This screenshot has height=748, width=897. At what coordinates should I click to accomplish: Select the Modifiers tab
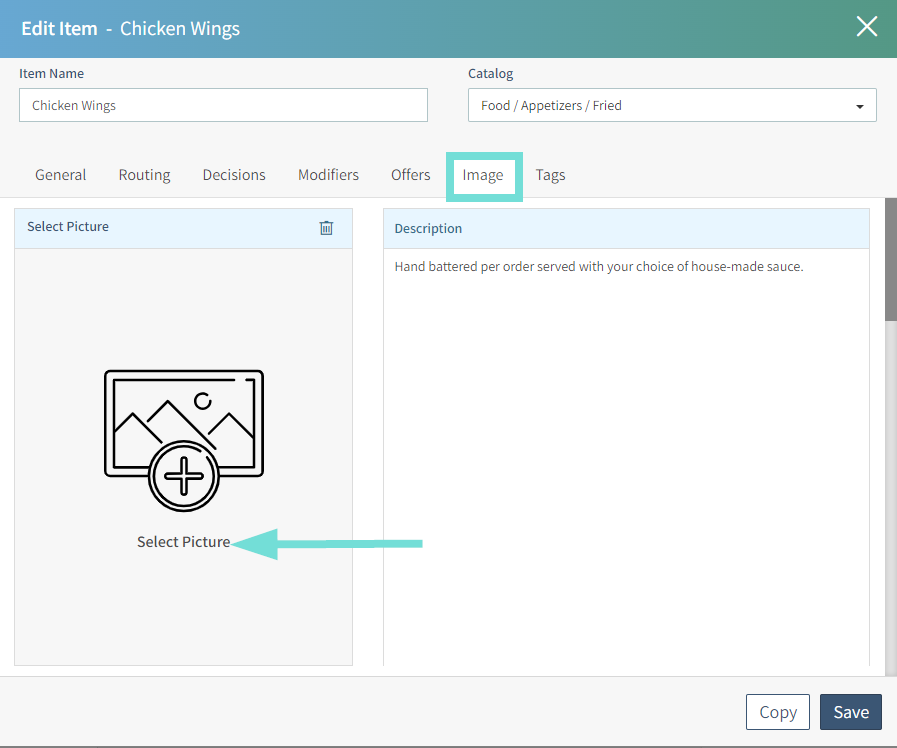pos(328,175)
